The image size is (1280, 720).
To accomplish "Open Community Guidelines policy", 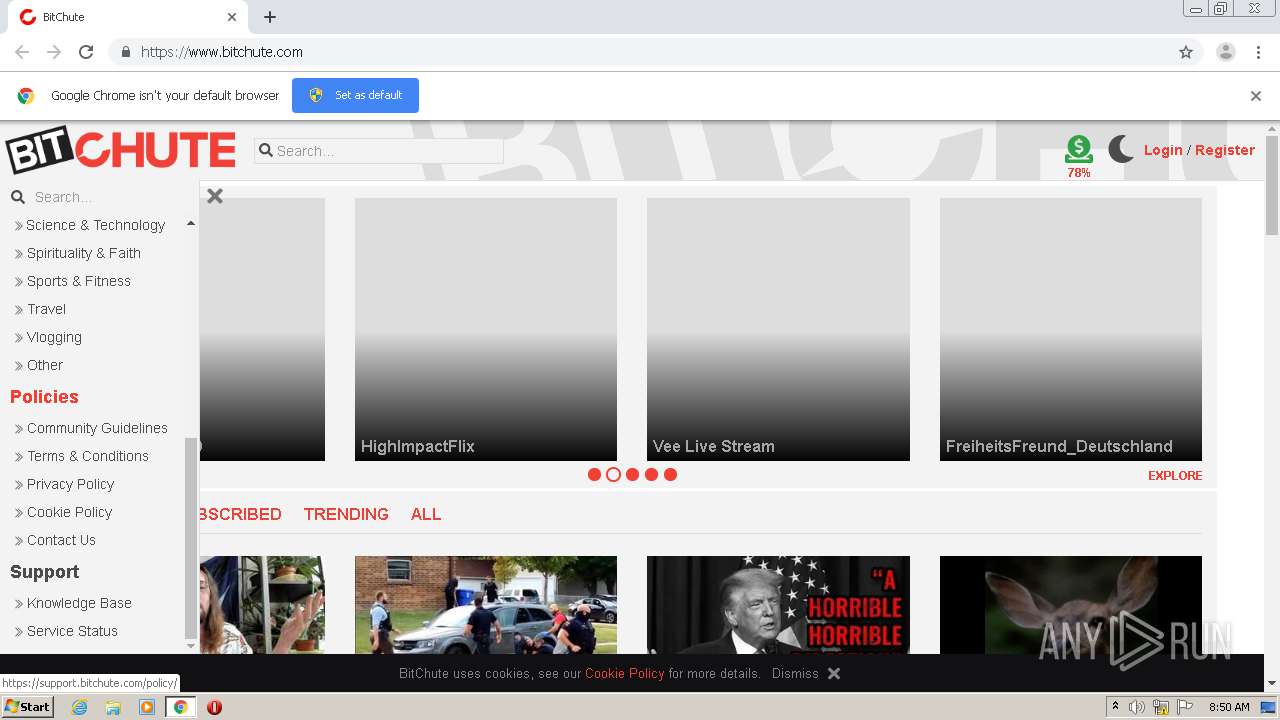I will pos(97,428).
